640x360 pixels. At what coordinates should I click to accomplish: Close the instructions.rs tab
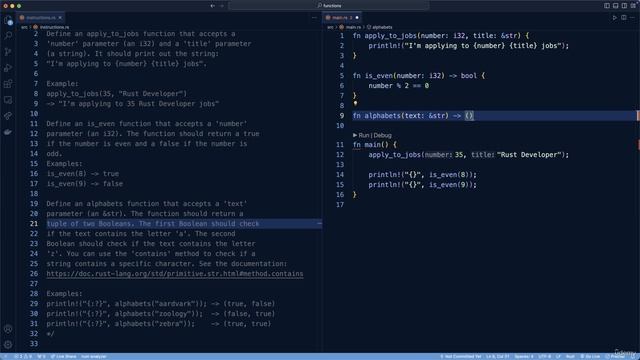tap(60, 18)
